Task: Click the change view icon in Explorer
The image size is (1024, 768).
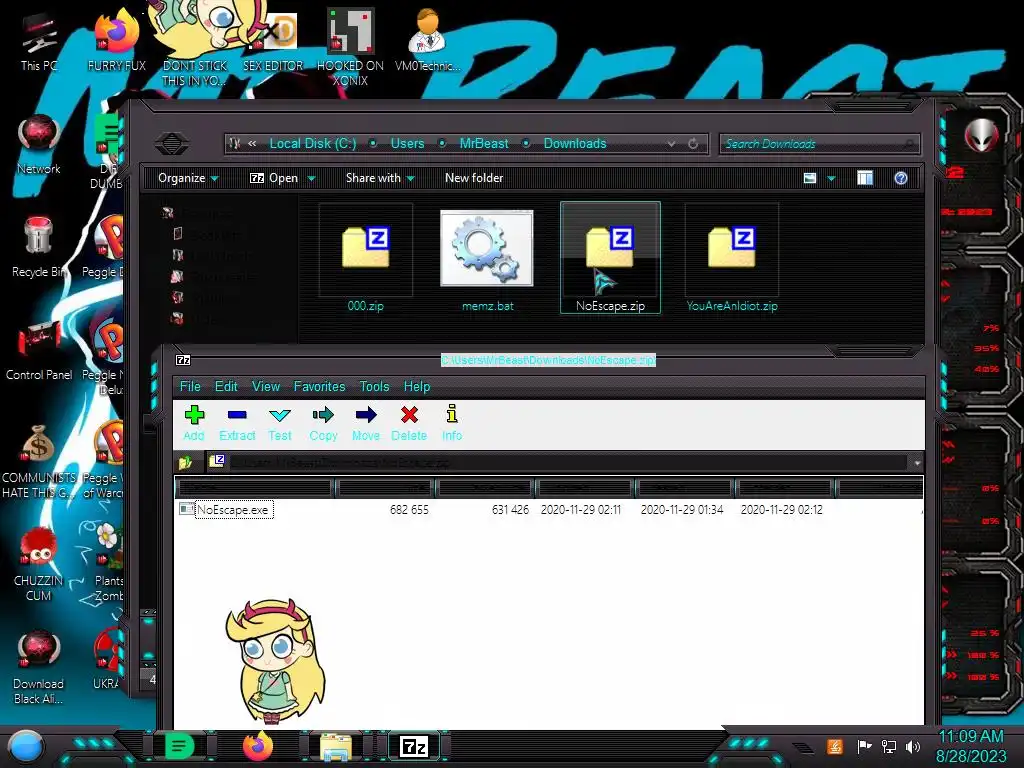Action: (810, 178)
